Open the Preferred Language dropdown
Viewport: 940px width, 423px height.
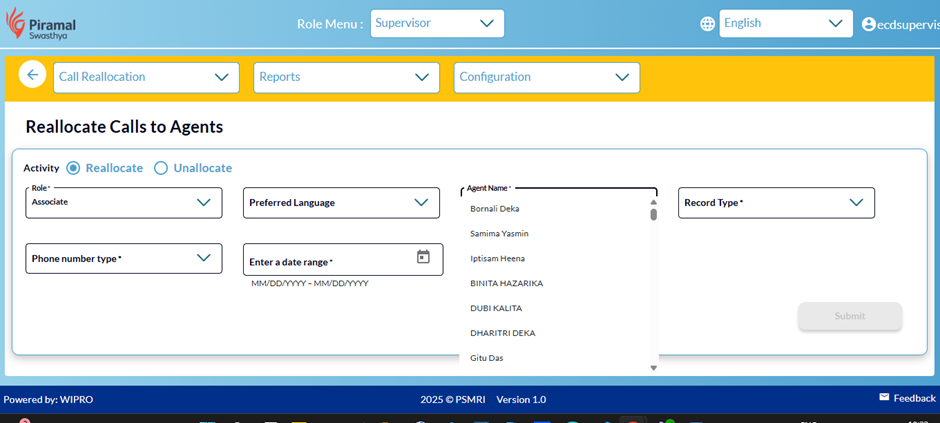(x=341, y=202)
